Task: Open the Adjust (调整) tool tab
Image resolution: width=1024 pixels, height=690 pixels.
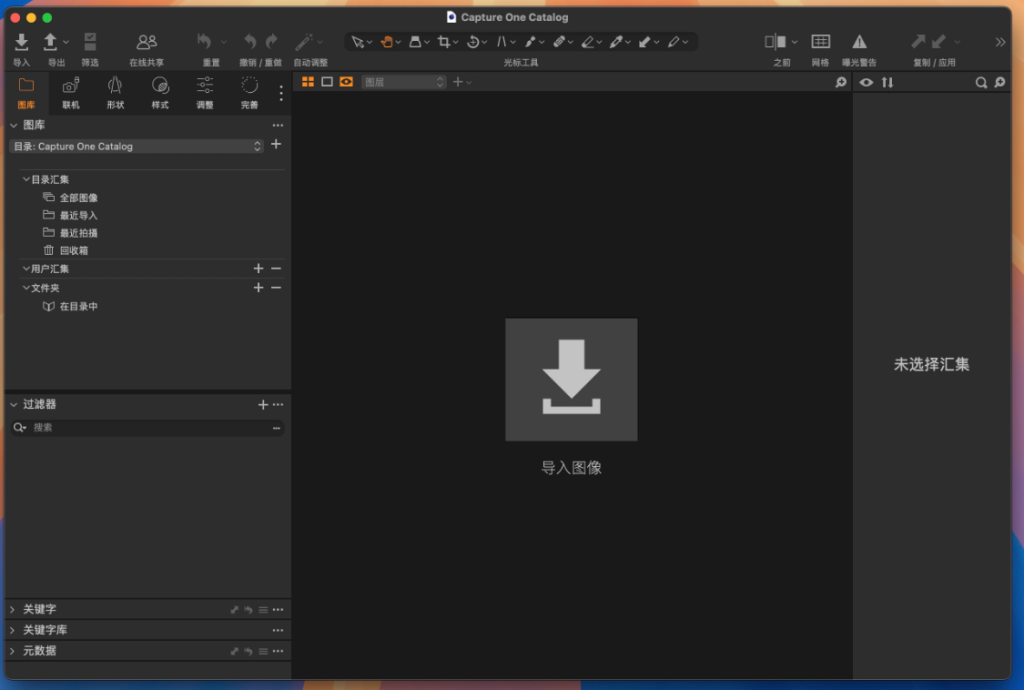Action: click(x=204, y=86)
